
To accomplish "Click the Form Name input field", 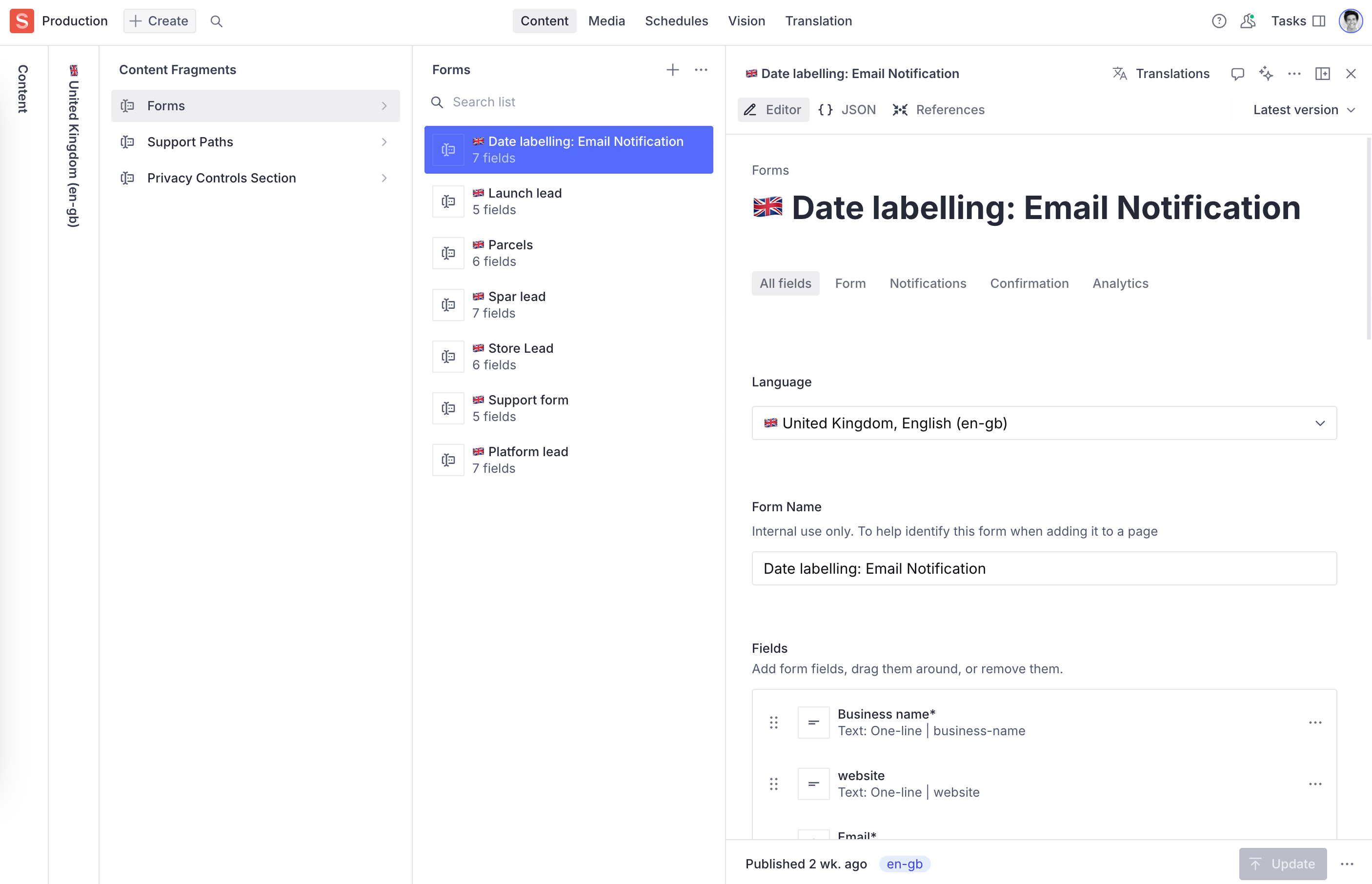I will (x=1044, y=568).
